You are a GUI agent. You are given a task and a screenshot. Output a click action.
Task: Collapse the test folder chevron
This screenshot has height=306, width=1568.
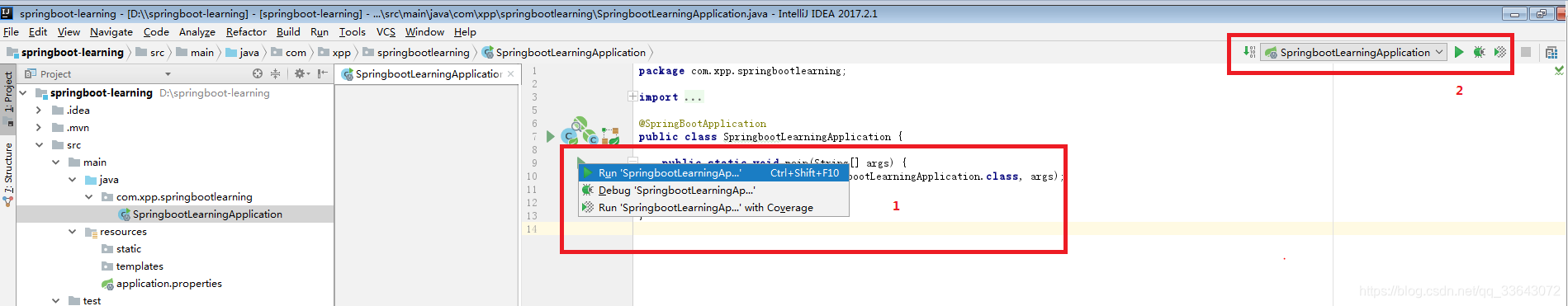55,300
